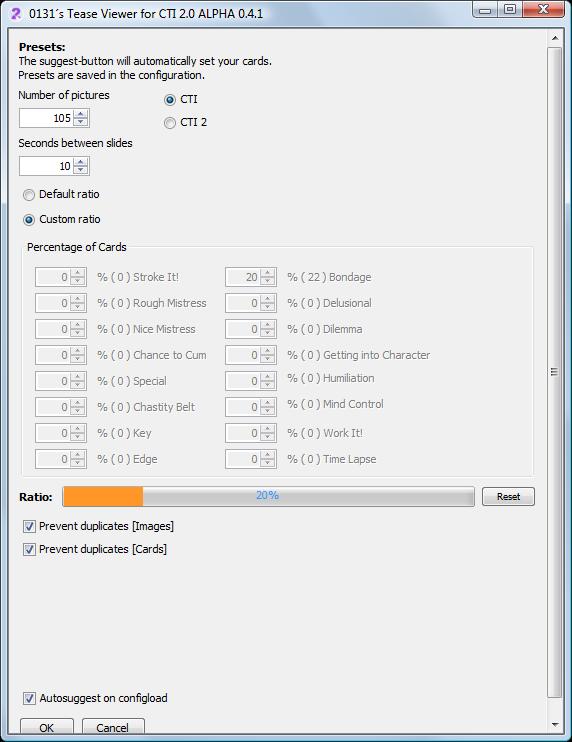Decrease the Number of pictures value
Image resolution: width=572 pixels, height=742 pixels.
point(81,122)
